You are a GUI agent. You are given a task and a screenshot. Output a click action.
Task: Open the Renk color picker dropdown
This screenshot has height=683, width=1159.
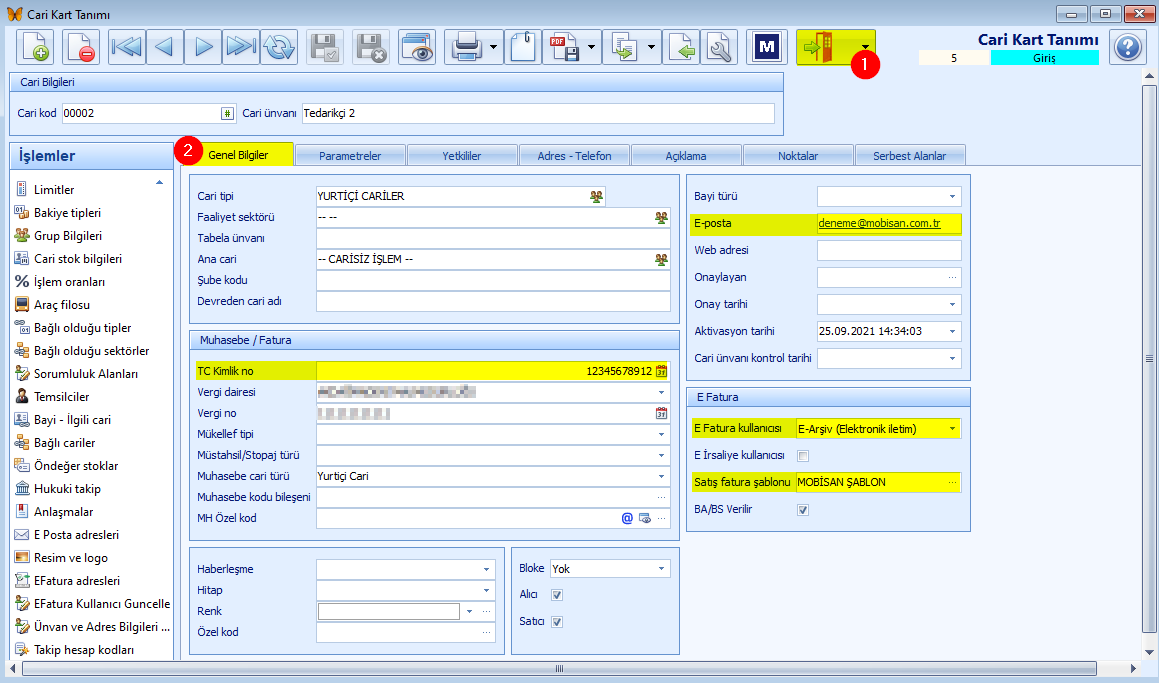tap(469, 611)
